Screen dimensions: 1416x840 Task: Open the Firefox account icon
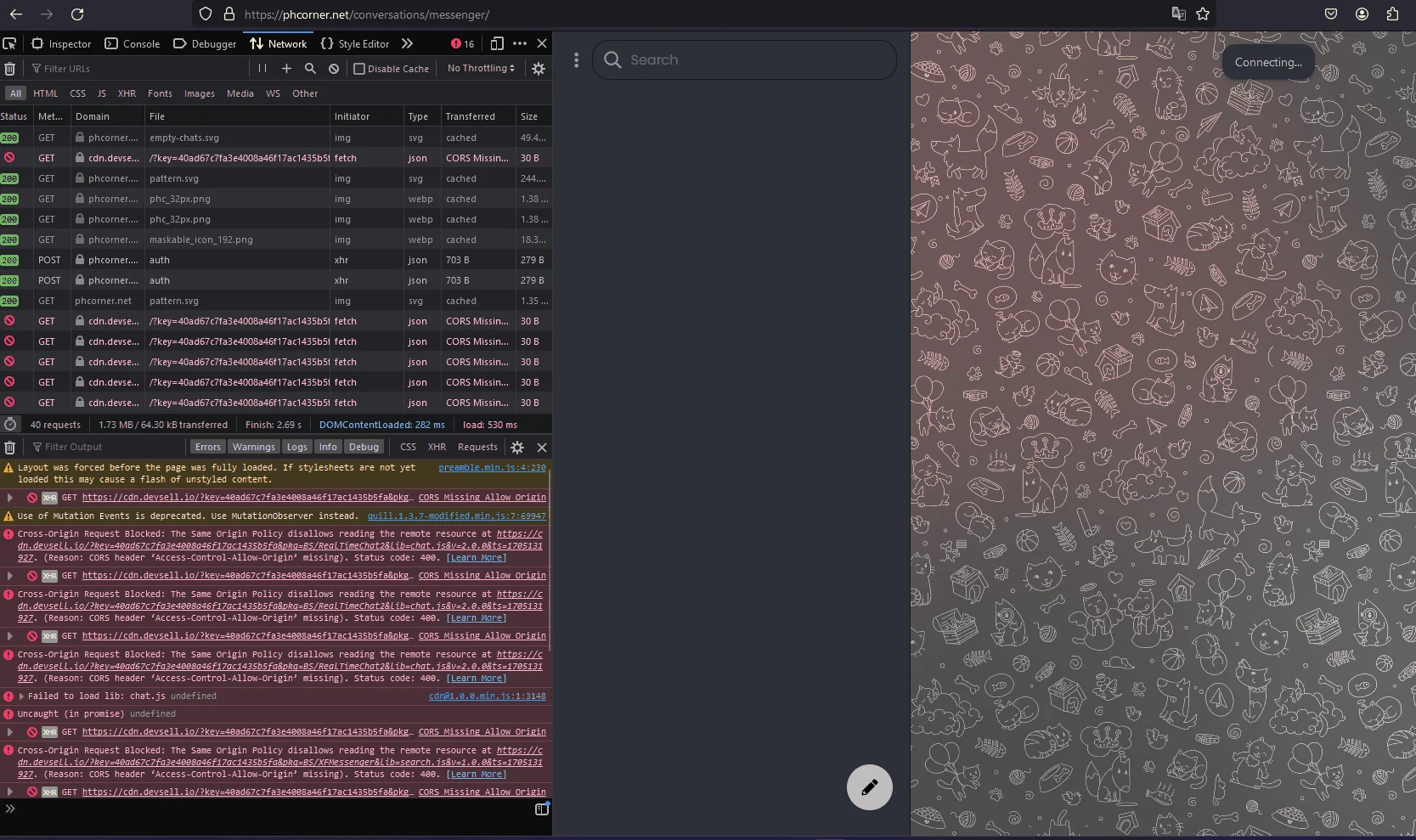click(1362, 14)
